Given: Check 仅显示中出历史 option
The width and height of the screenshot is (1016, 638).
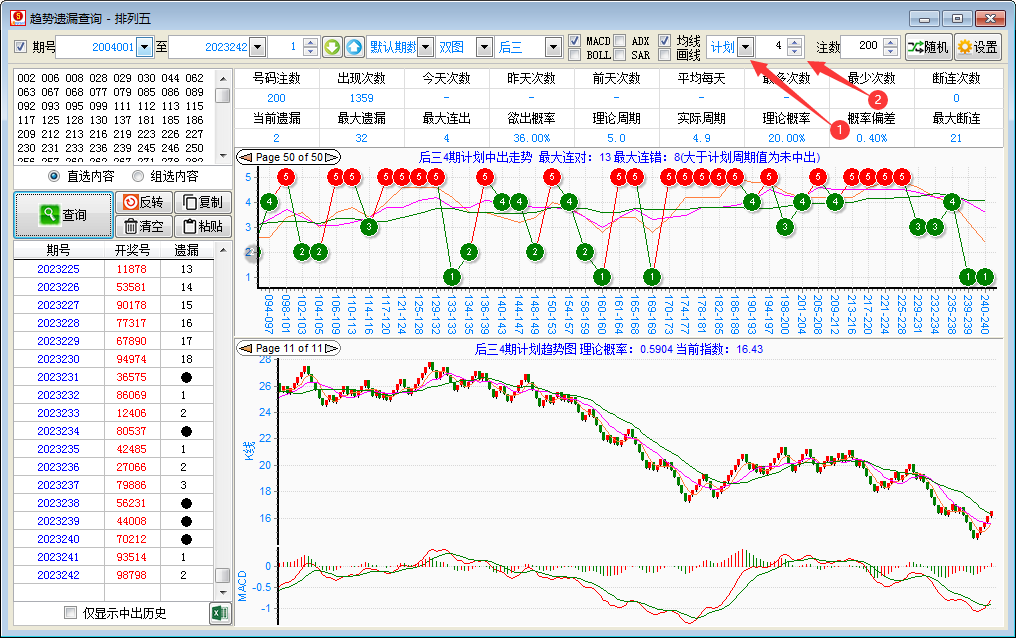Looking at the screenshot, I should click(71, 613).
